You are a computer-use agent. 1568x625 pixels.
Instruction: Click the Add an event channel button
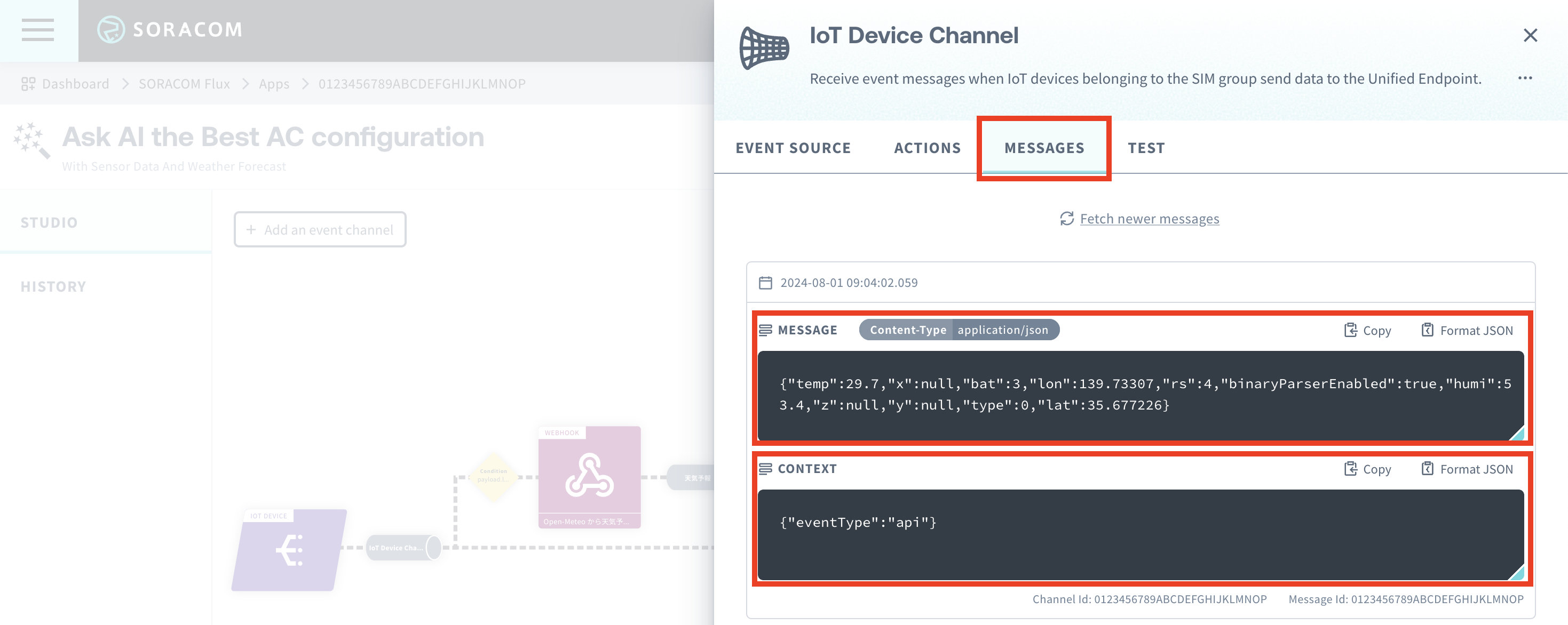pyautogui.click(x=320, y=230)
